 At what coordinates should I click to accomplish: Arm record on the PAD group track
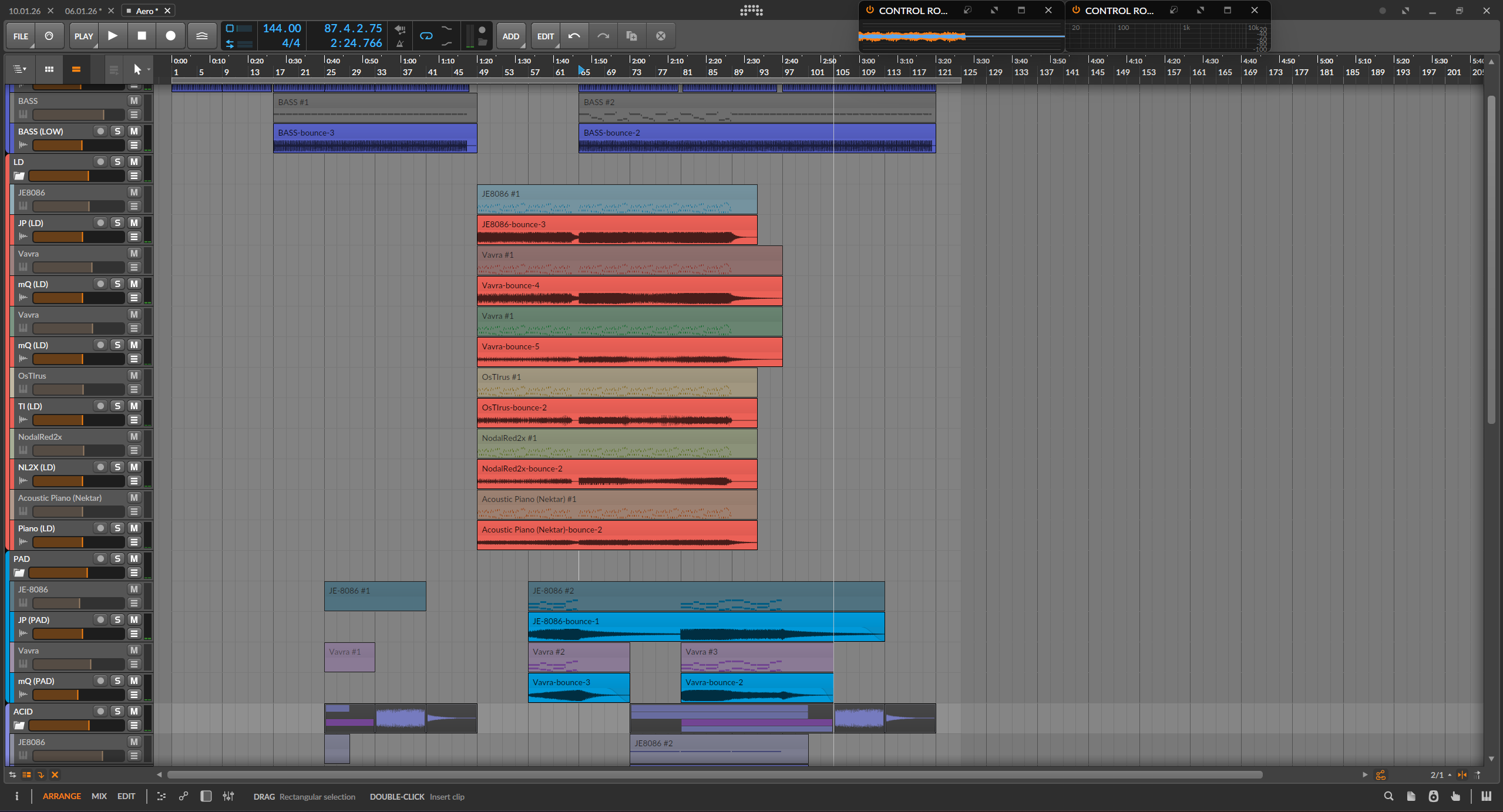(100, 559)
